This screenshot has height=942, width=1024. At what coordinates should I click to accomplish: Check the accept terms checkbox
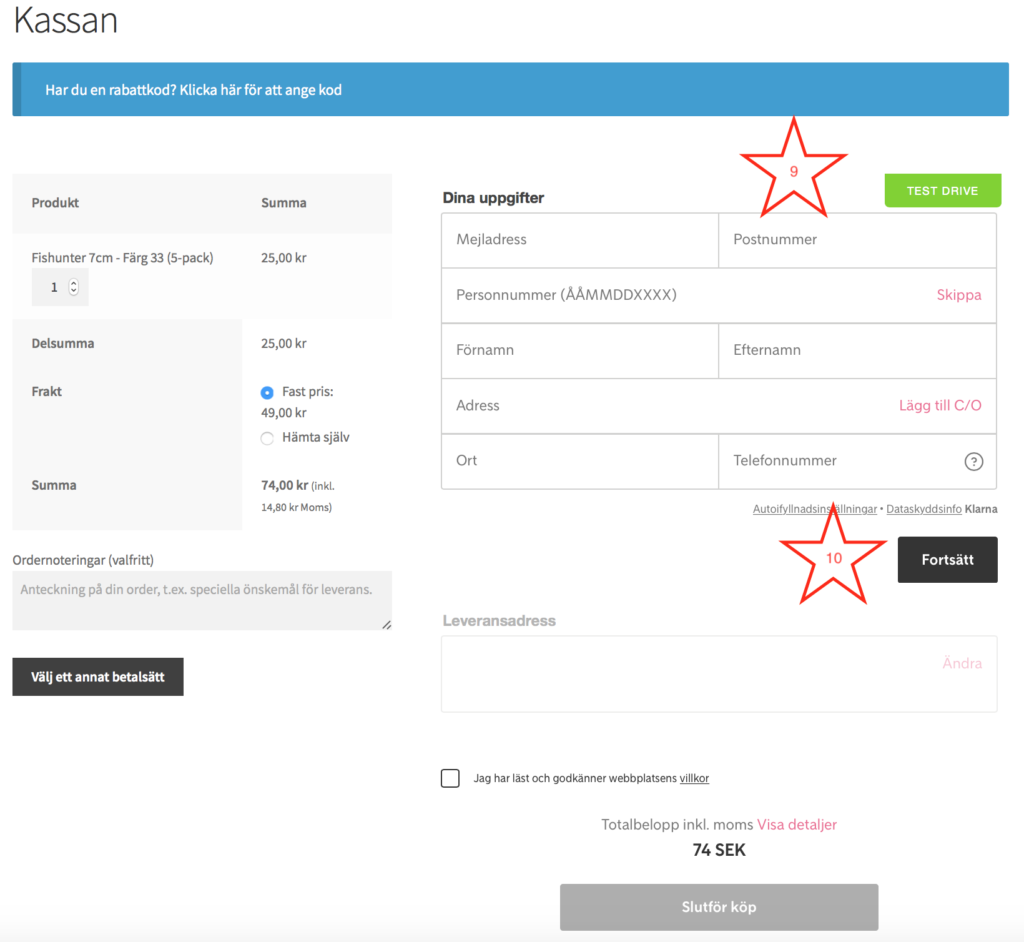click(x=450, y=778)
